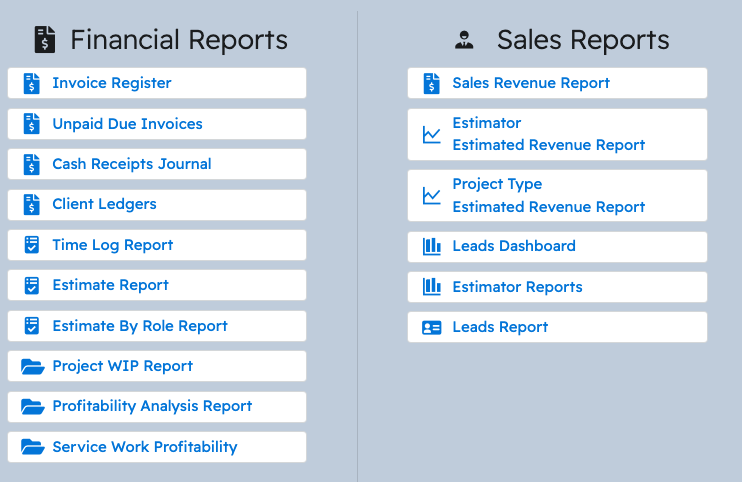This screenshot has height=482, width=742.
Task: Click the Financial Reports heading text
Action: (x=179, y=40)
